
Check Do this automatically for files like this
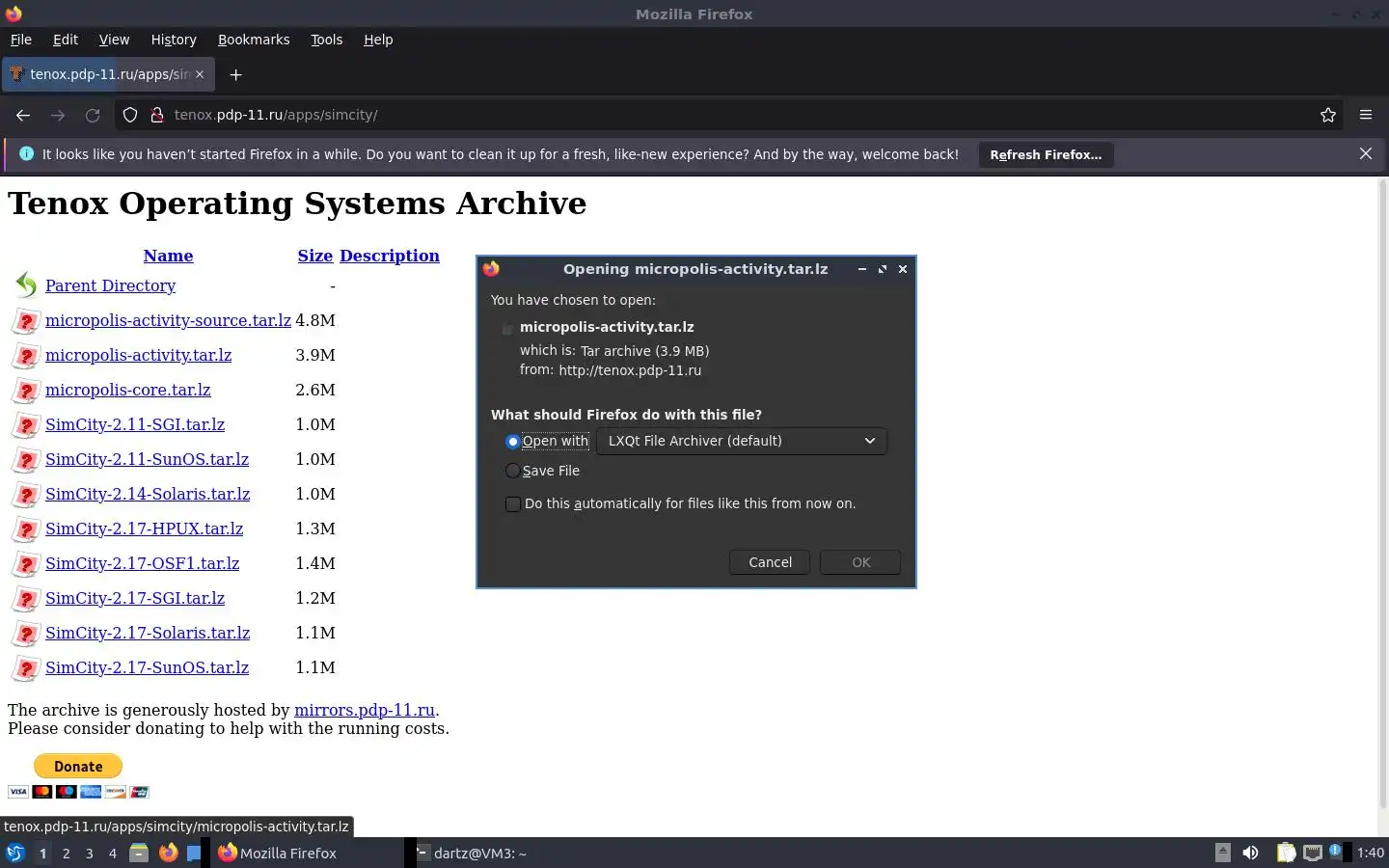point(513,503)
